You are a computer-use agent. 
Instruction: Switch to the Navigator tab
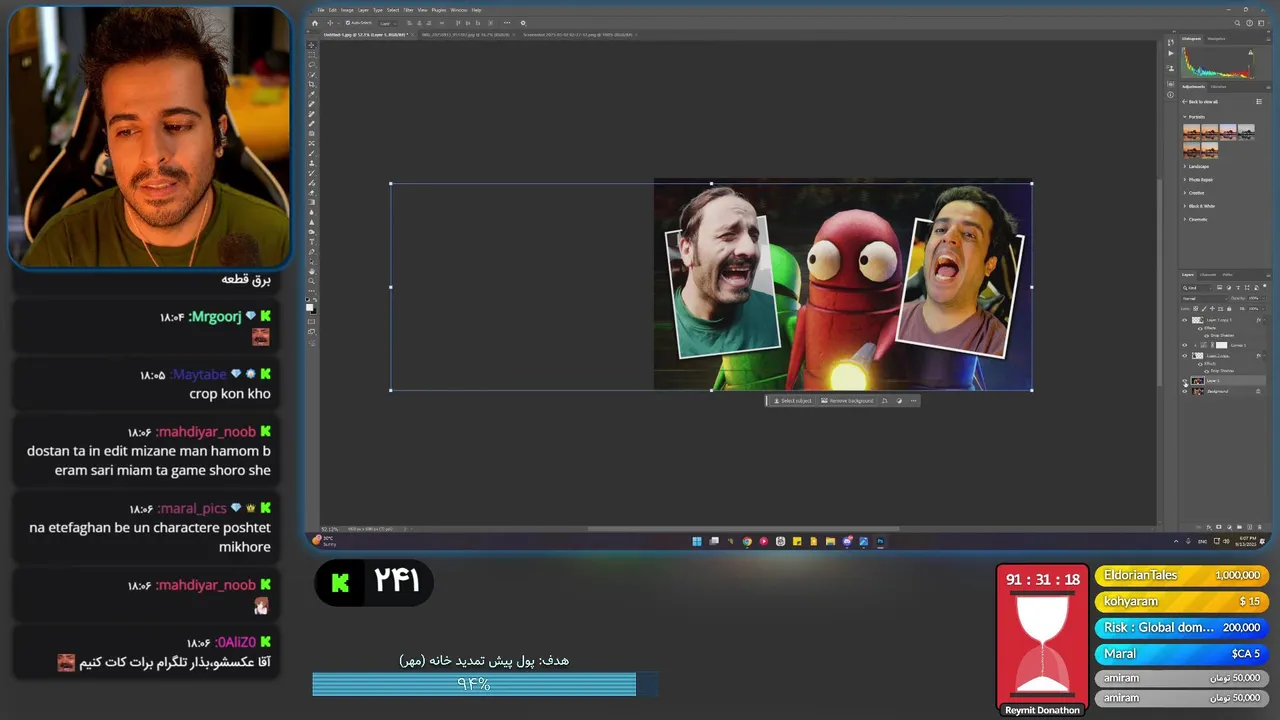pos(1216,39)
